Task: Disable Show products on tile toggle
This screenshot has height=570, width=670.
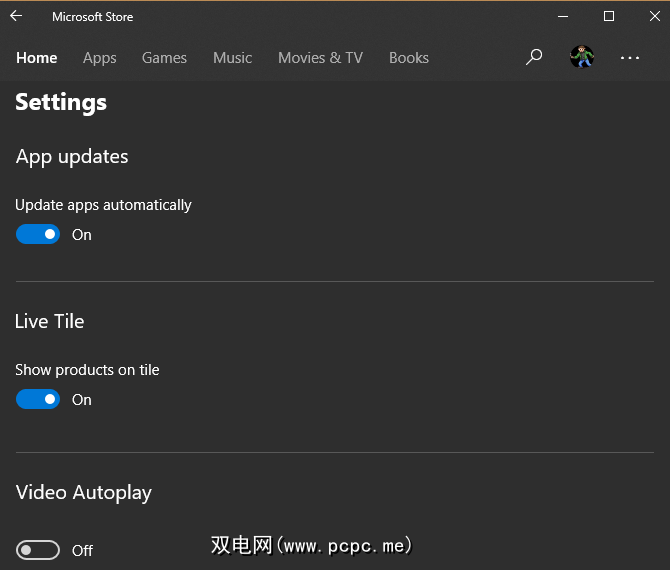Action: pos(38,400)
